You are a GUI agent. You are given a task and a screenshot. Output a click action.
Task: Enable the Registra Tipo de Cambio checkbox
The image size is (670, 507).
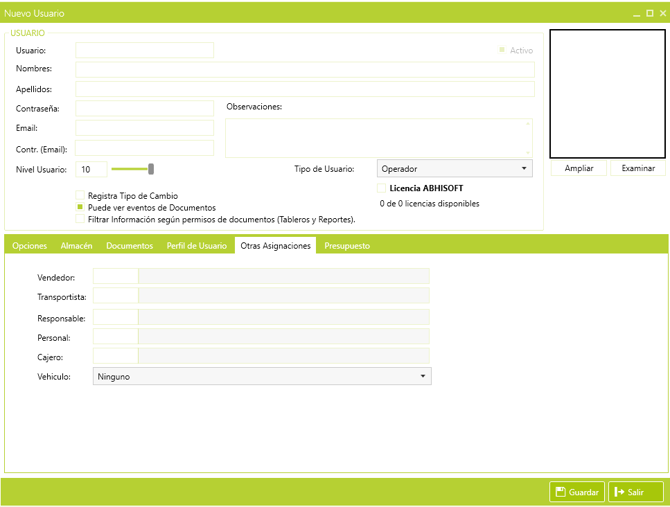click(x=80, y=196)
